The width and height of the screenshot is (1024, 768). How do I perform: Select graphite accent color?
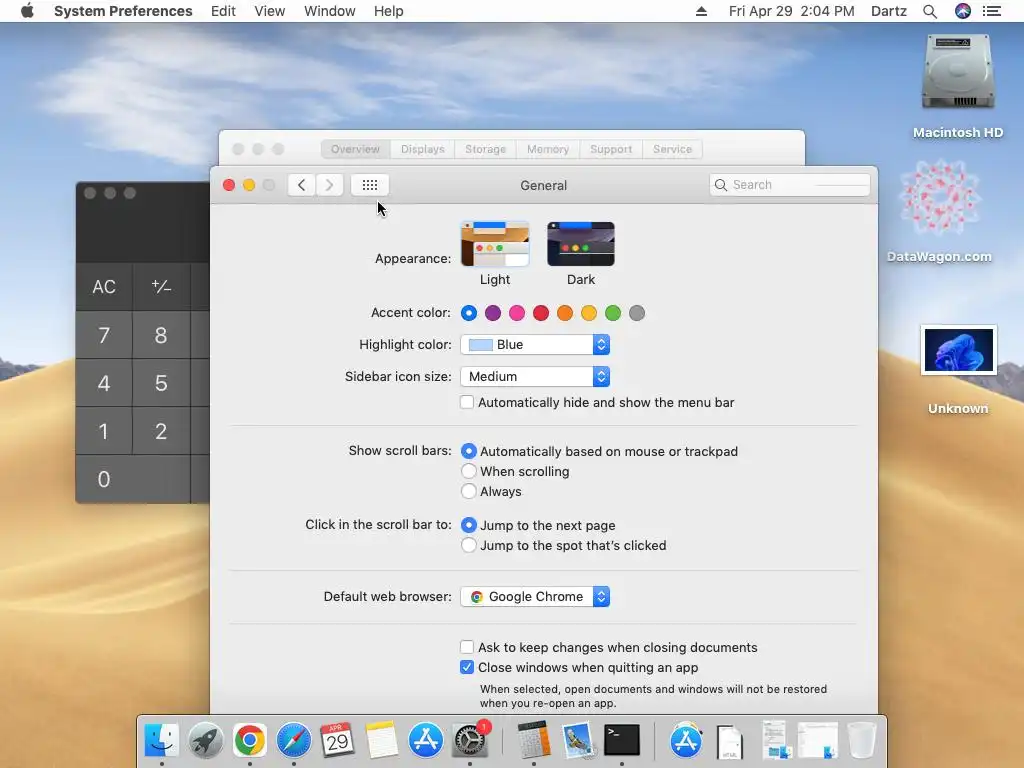(637, 313)
